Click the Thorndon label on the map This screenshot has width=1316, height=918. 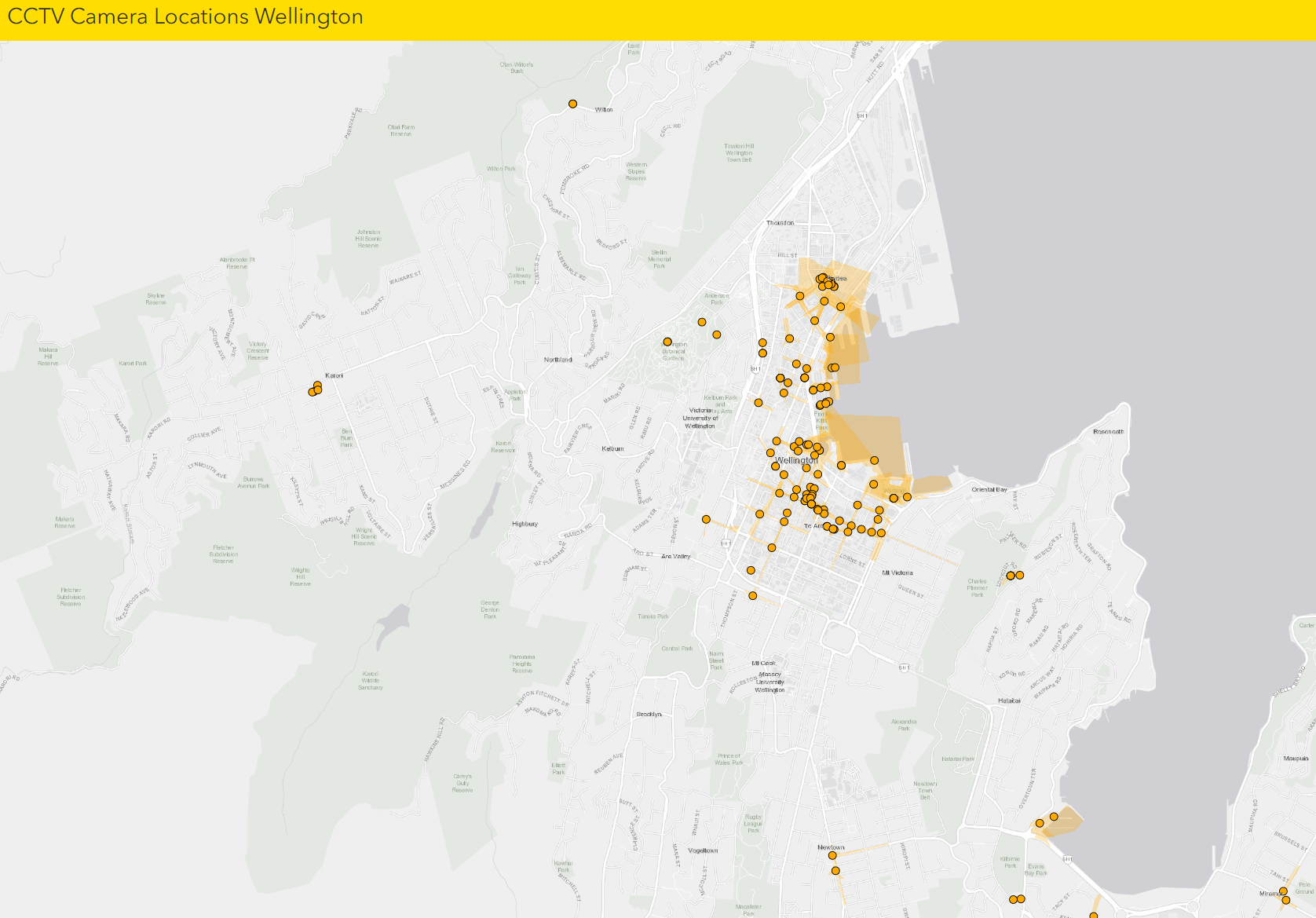tap(780, 223)
